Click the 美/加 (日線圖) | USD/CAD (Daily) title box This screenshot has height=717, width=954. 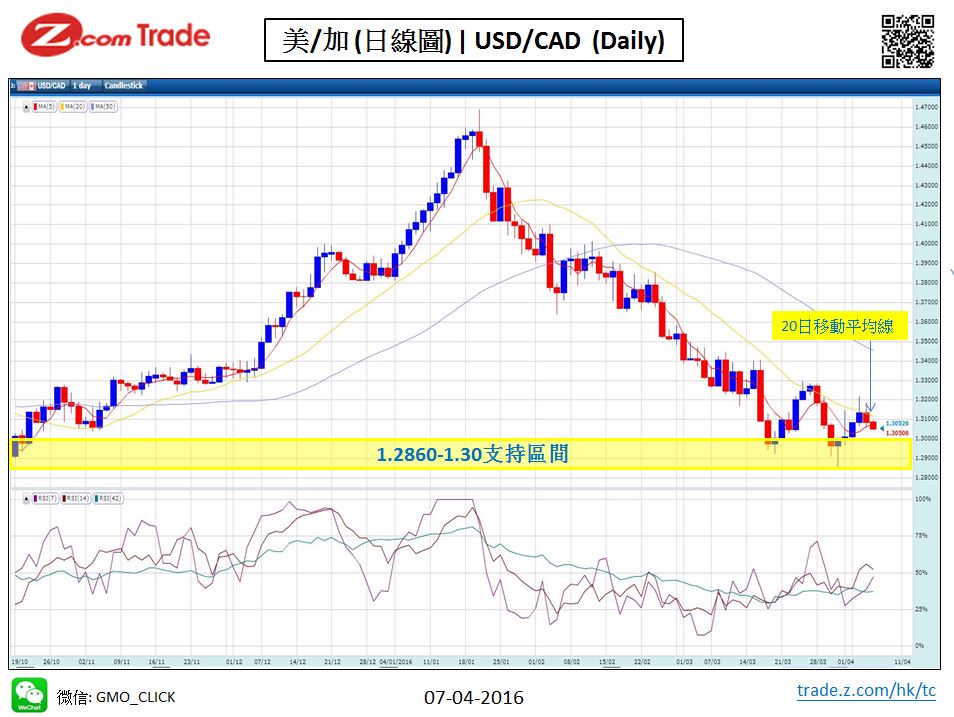[x=473, y=40]
